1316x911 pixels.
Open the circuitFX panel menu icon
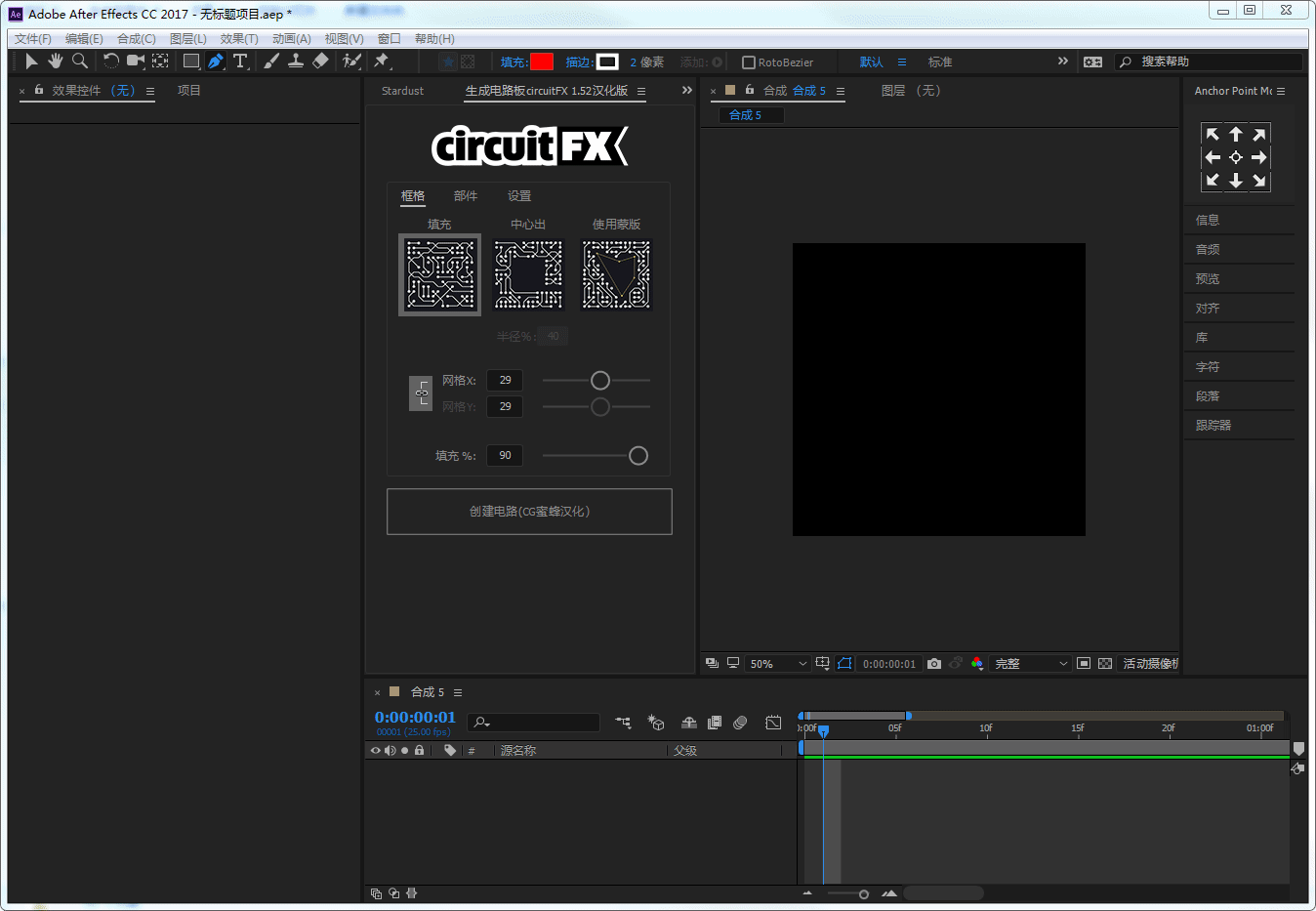click(641, 91)
